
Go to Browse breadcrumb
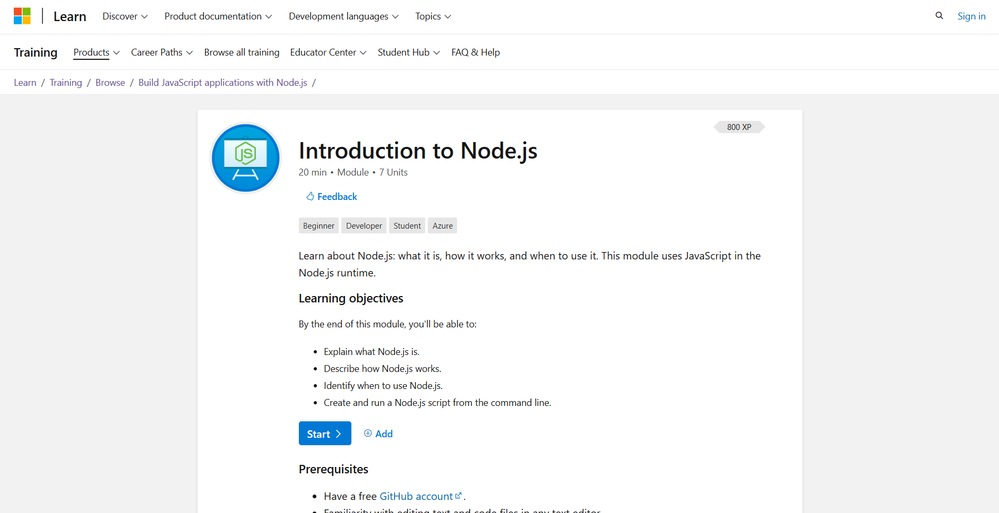[110, 83]
